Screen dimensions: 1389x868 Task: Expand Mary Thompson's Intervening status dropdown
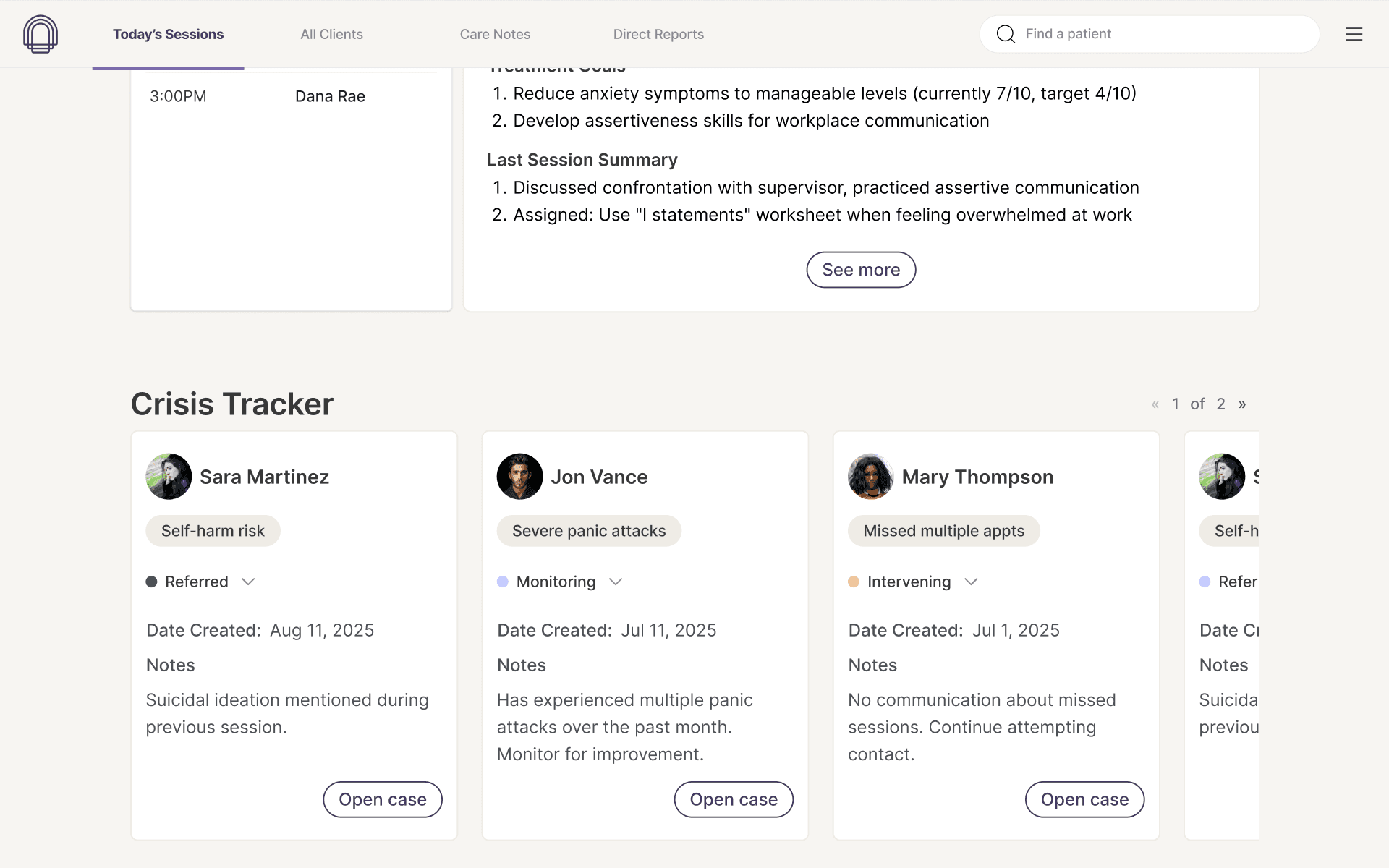(x=971, y=582)
